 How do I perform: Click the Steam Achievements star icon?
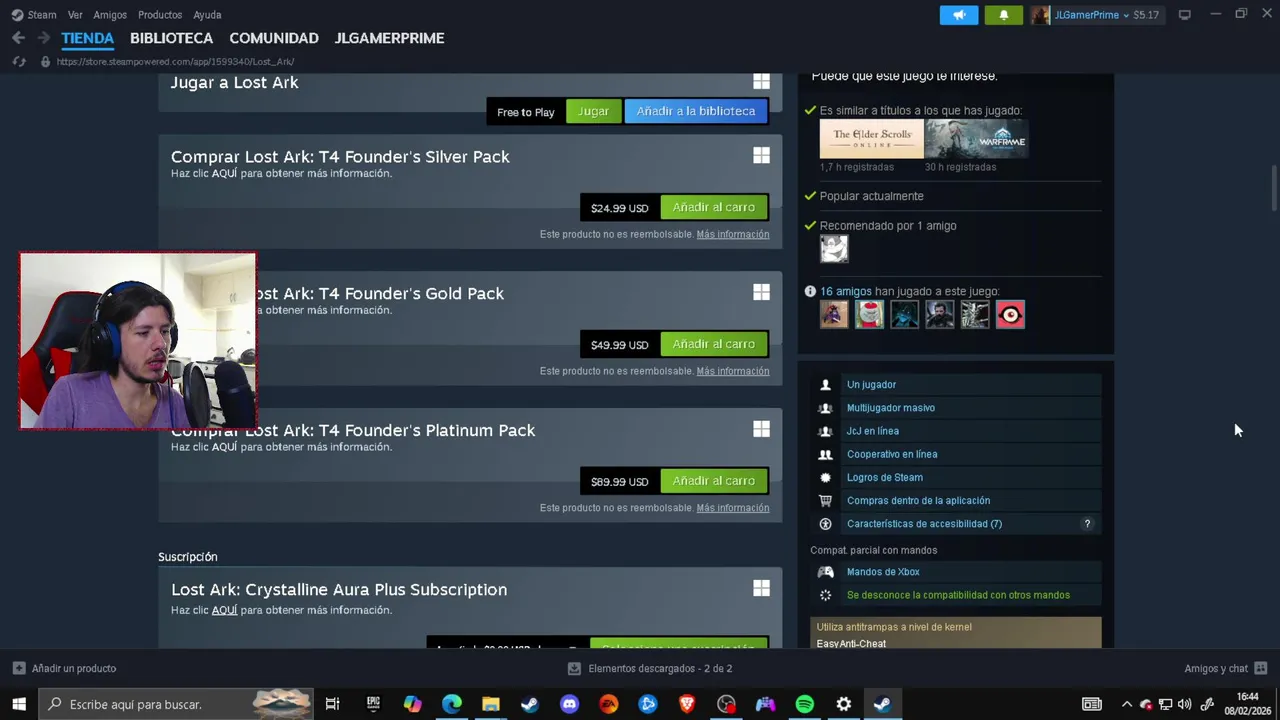[x=825, y=478]
